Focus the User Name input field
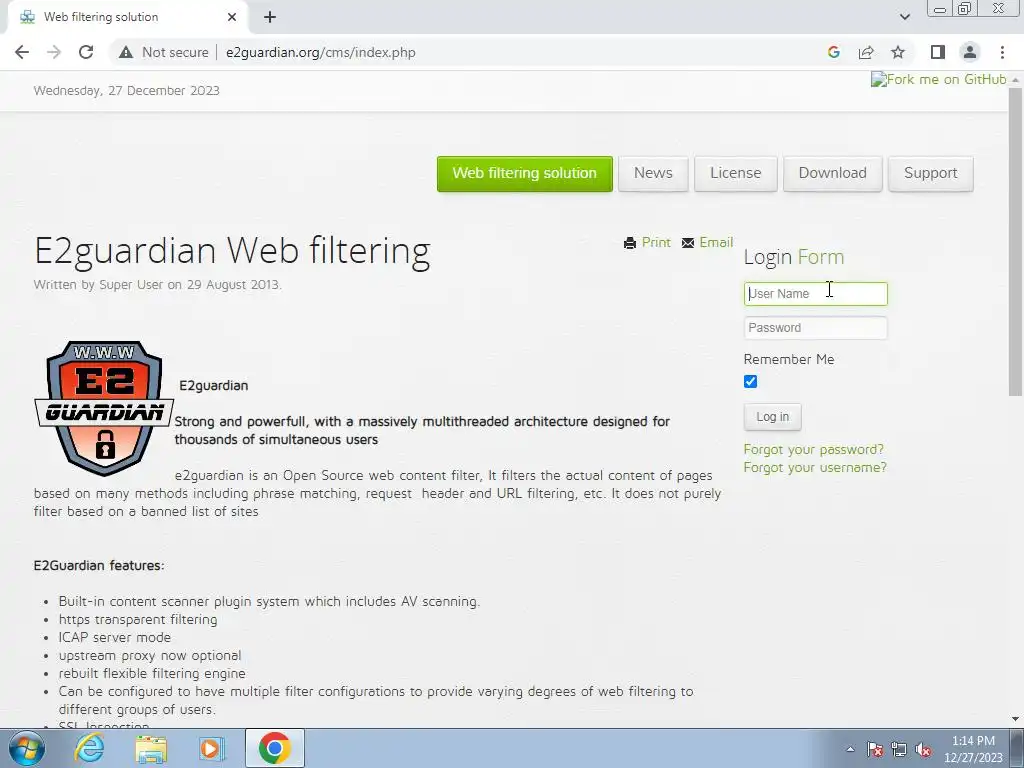 [x=816, y=294]
